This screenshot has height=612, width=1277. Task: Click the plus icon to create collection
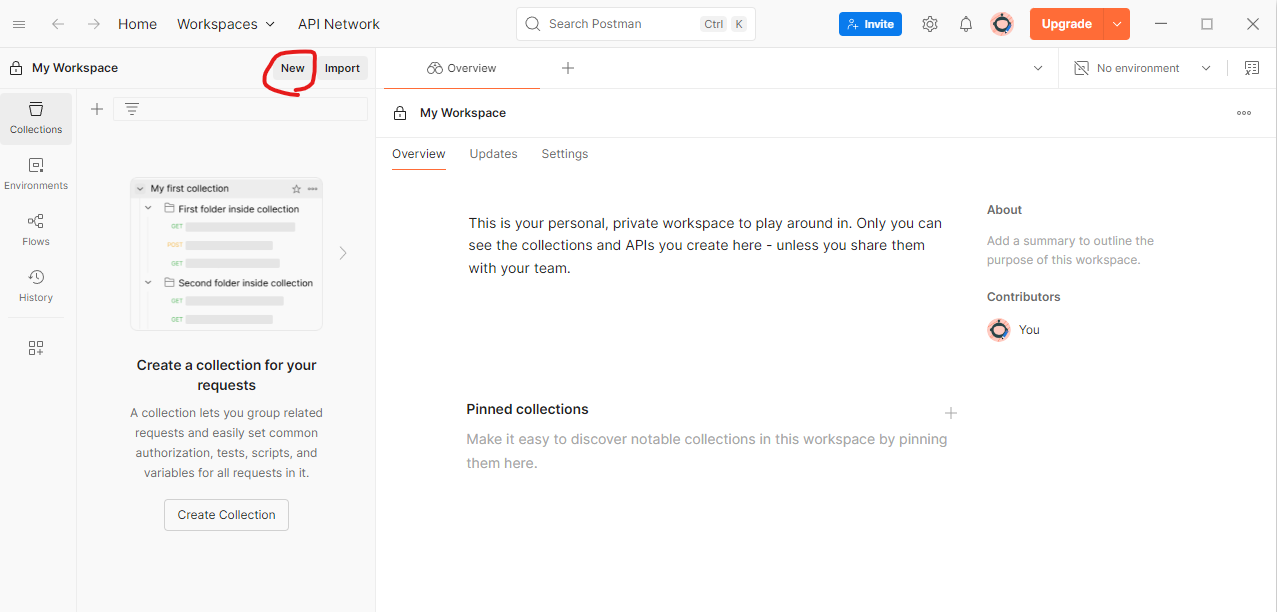click(97, 109)
